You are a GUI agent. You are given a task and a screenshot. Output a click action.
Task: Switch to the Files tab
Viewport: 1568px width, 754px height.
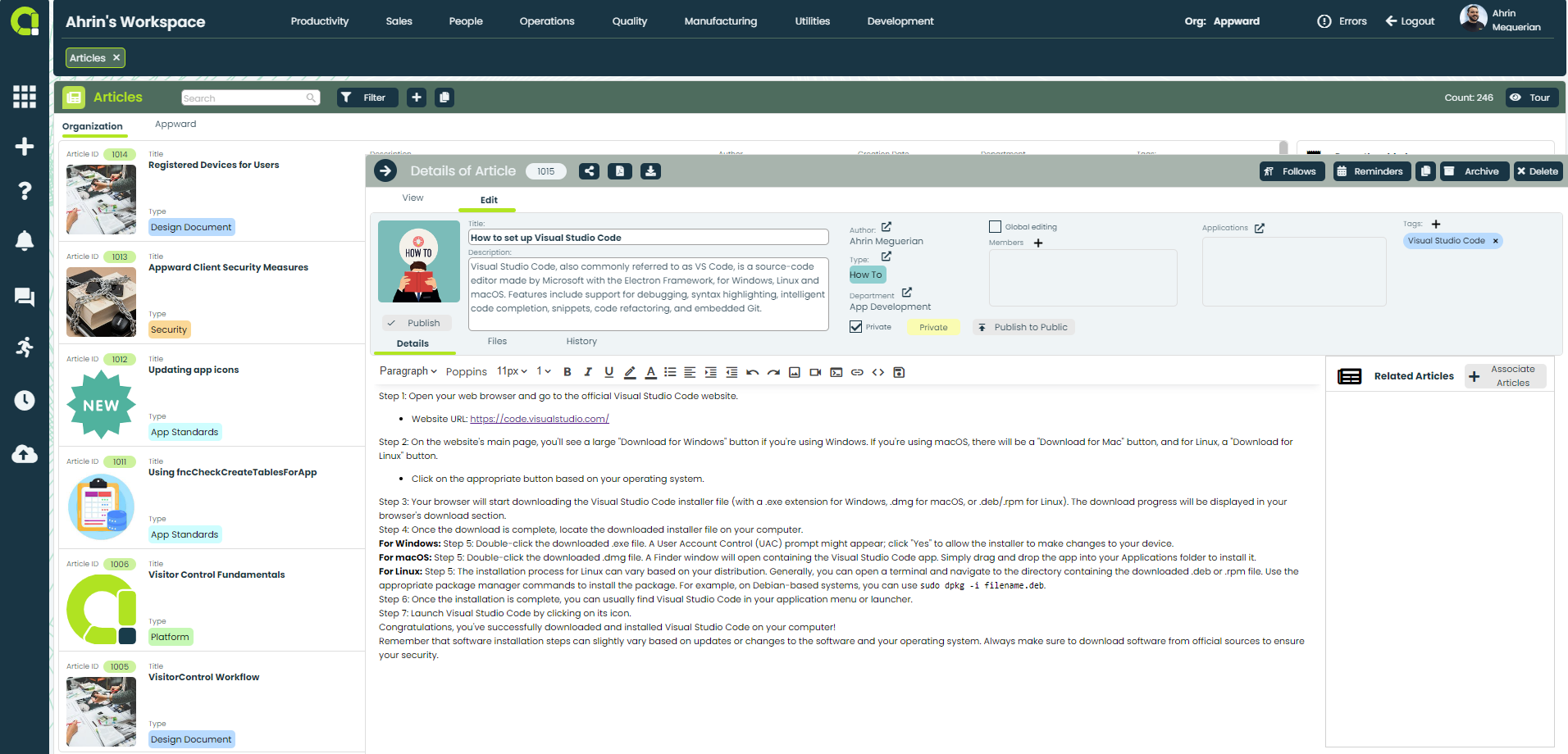pos(497,341)
